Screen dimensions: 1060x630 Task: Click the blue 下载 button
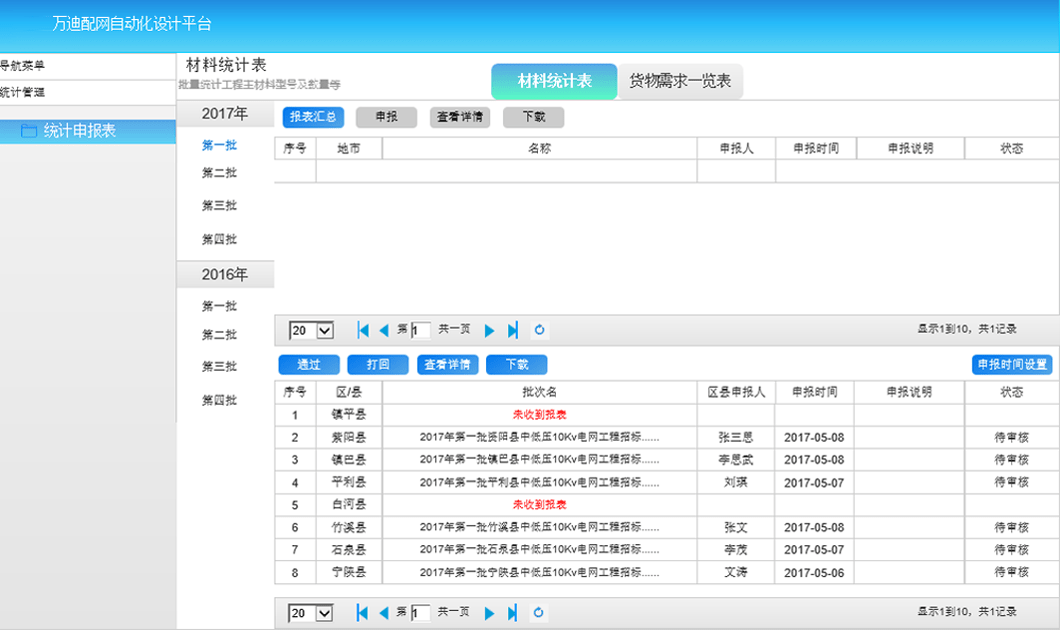click(516, 365)
